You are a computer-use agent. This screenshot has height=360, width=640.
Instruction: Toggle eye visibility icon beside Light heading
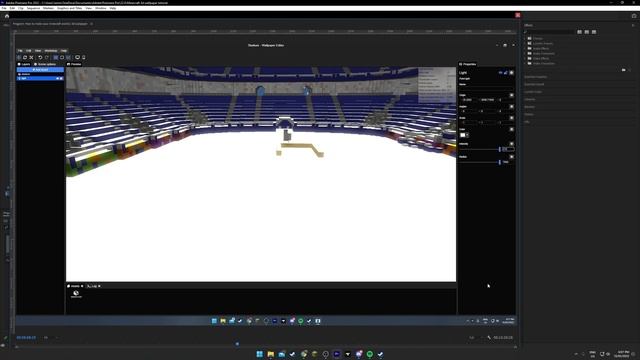pos(500,73)
